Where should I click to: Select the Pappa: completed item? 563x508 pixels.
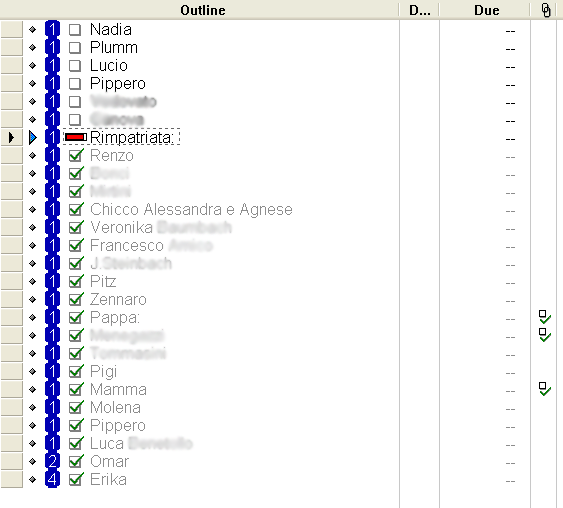(x=115, y=317)
